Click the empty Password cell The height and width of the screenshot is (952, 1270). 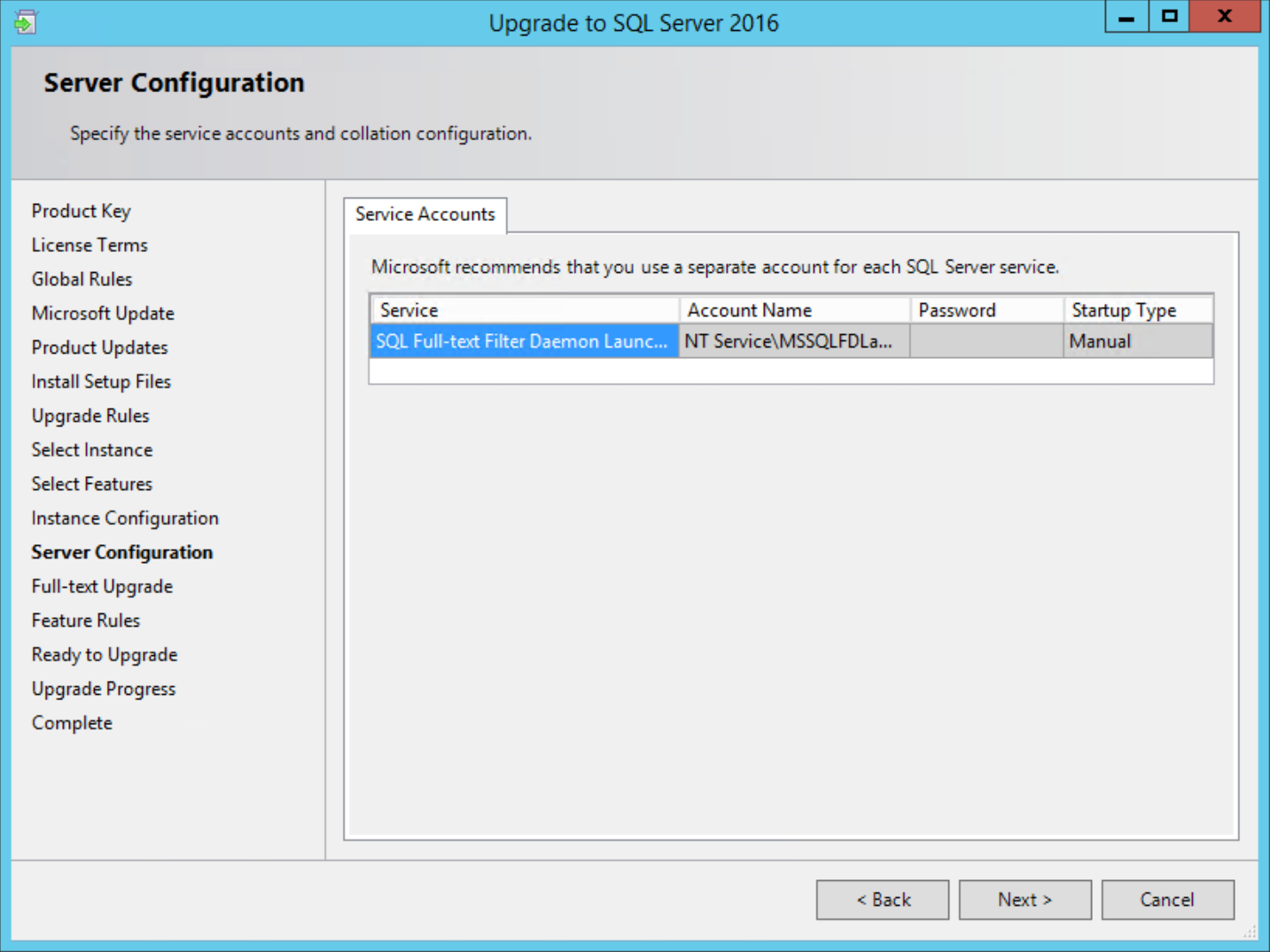tap(986, 341)
